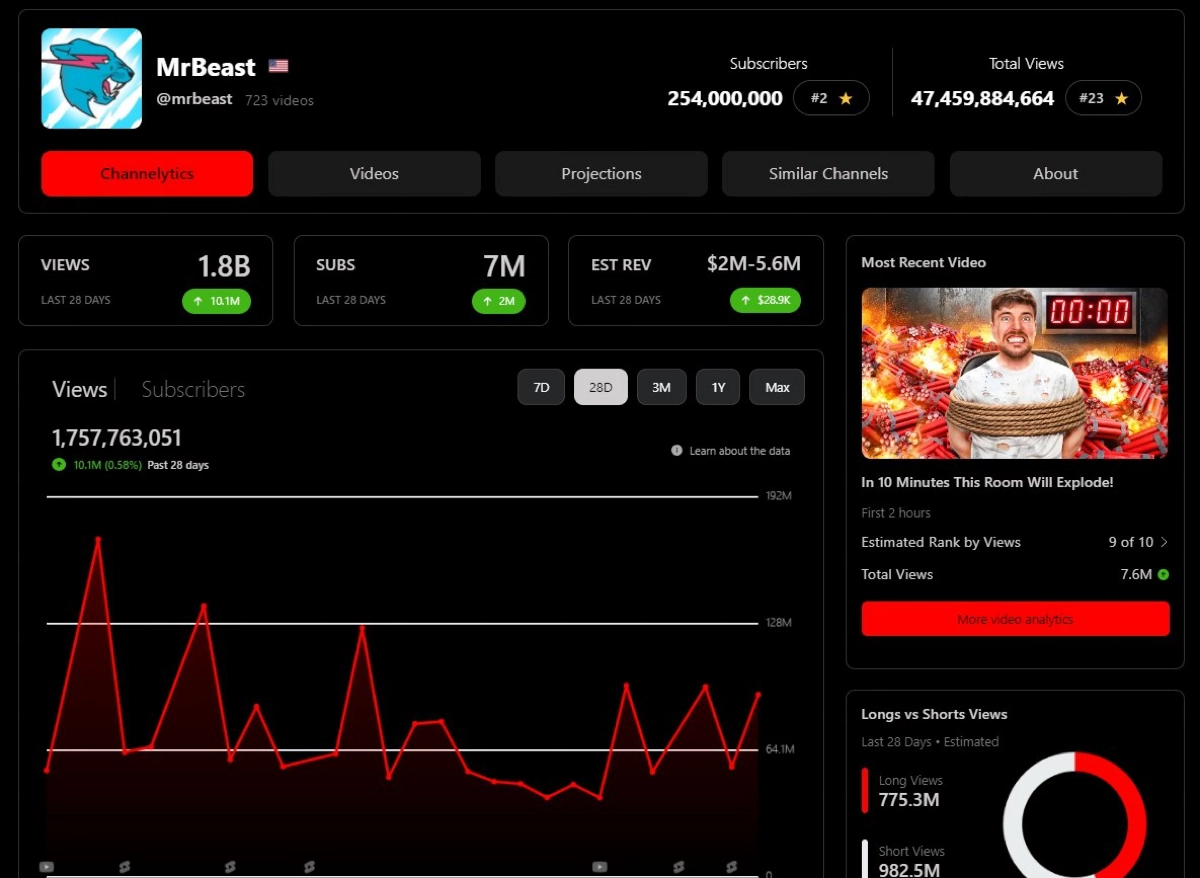Open the most recent video thumbnail

coord(1015,373)
